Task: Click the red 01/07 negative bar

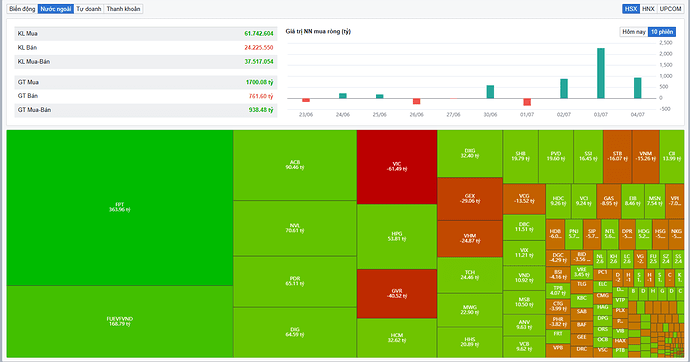Action: 527,102
